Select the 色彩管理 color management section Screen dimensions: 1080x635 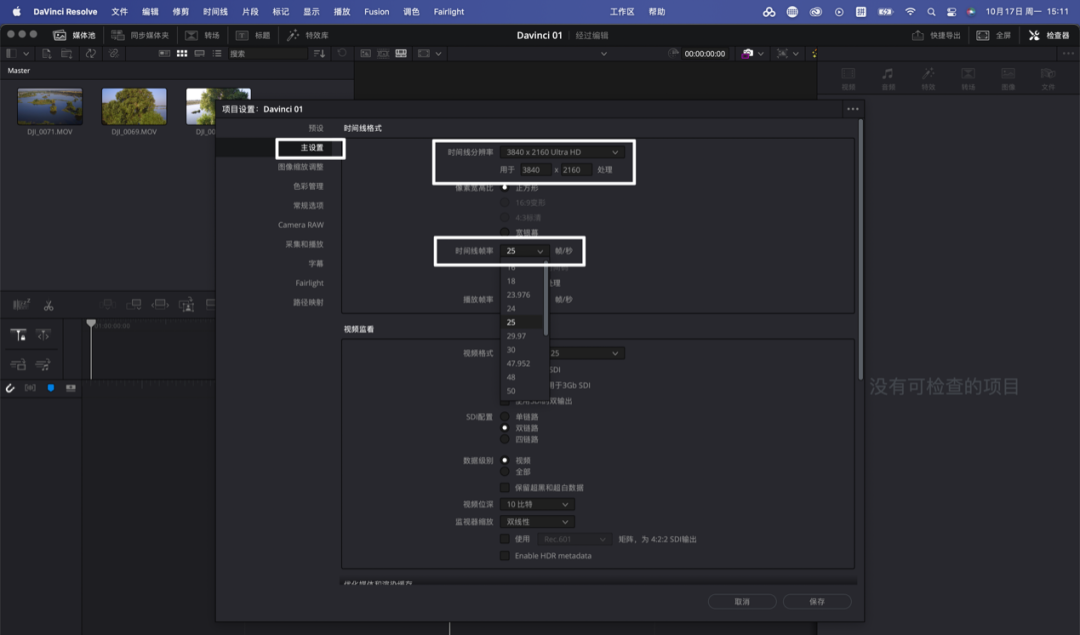tap(308, 186)
